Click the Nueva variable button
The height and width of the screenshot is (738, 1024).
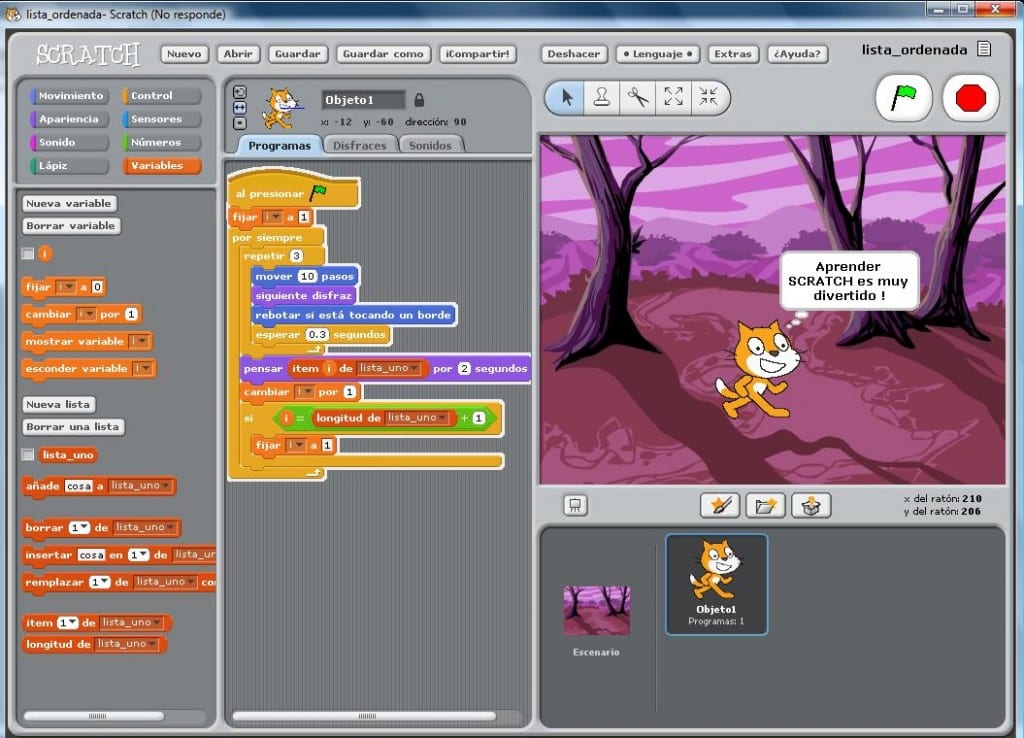(x=69, y=203)
